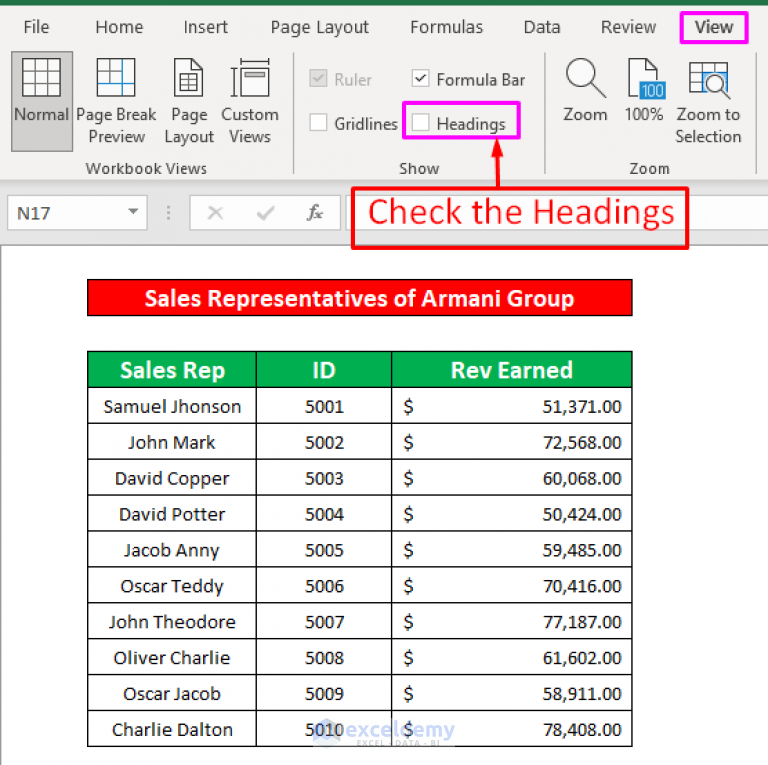Click Zoom to Selection
Viewport: 768px width, 765px height.
coord(708,101)
